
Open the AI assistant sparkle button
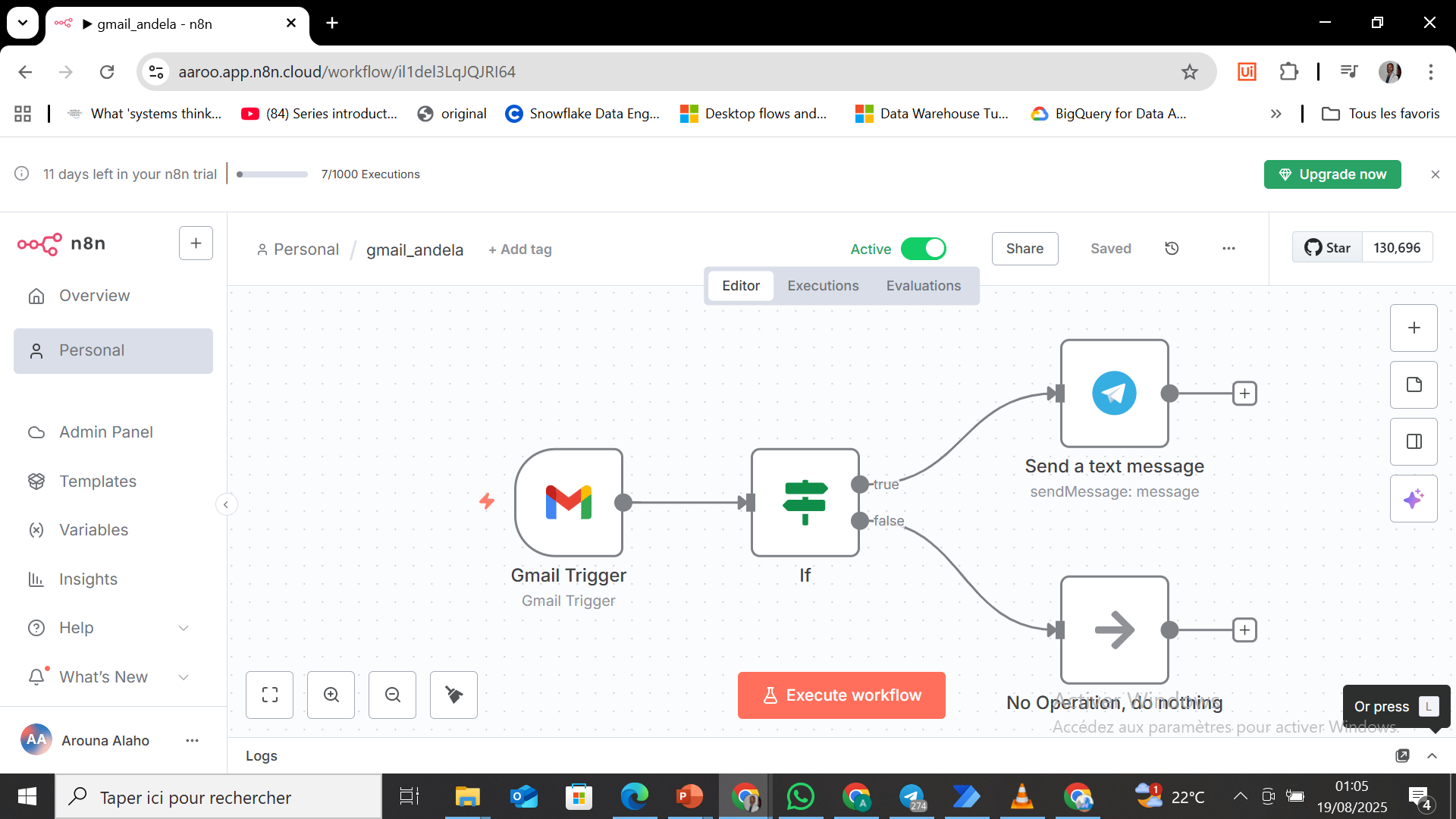point(1414,498)
